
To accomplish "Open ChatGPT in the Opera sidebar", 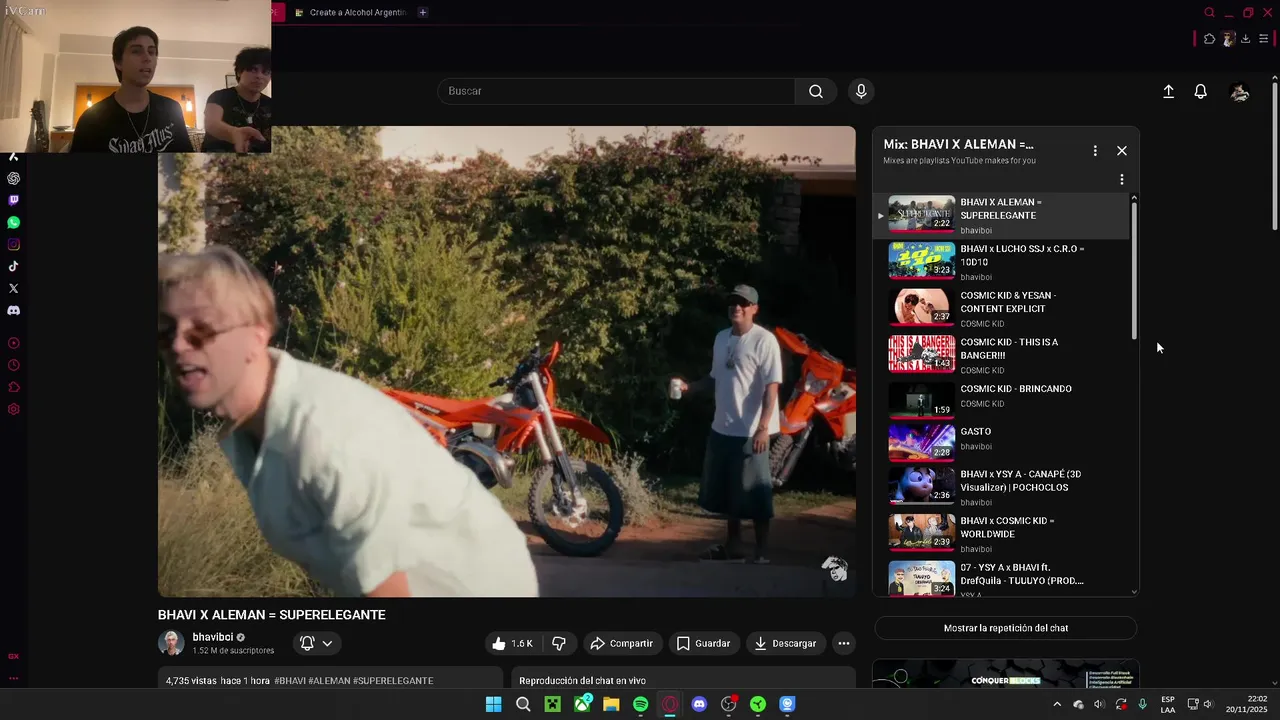I will pyautogui.click(x=13, y=179).
